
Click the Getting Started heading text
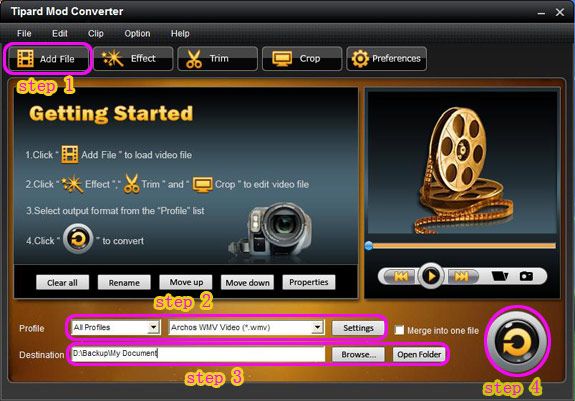point(111,113)
